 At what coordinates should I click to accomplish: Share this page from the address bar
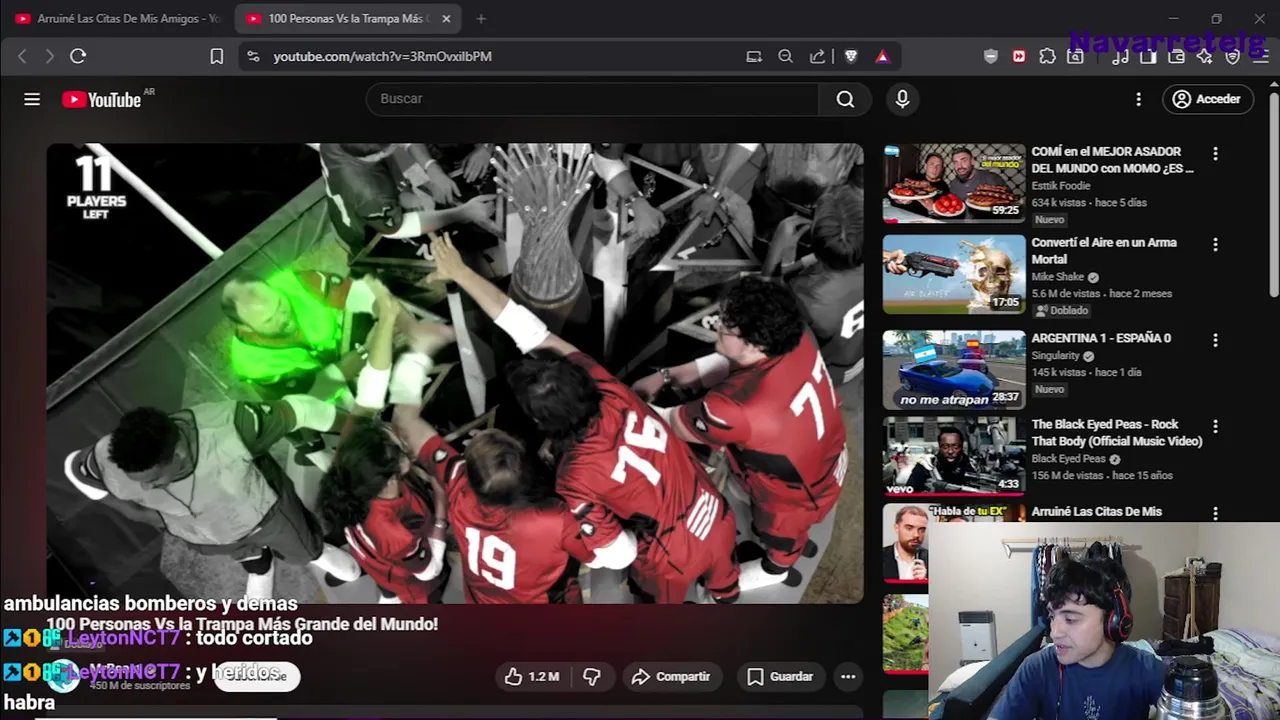[x=818, y=57]
